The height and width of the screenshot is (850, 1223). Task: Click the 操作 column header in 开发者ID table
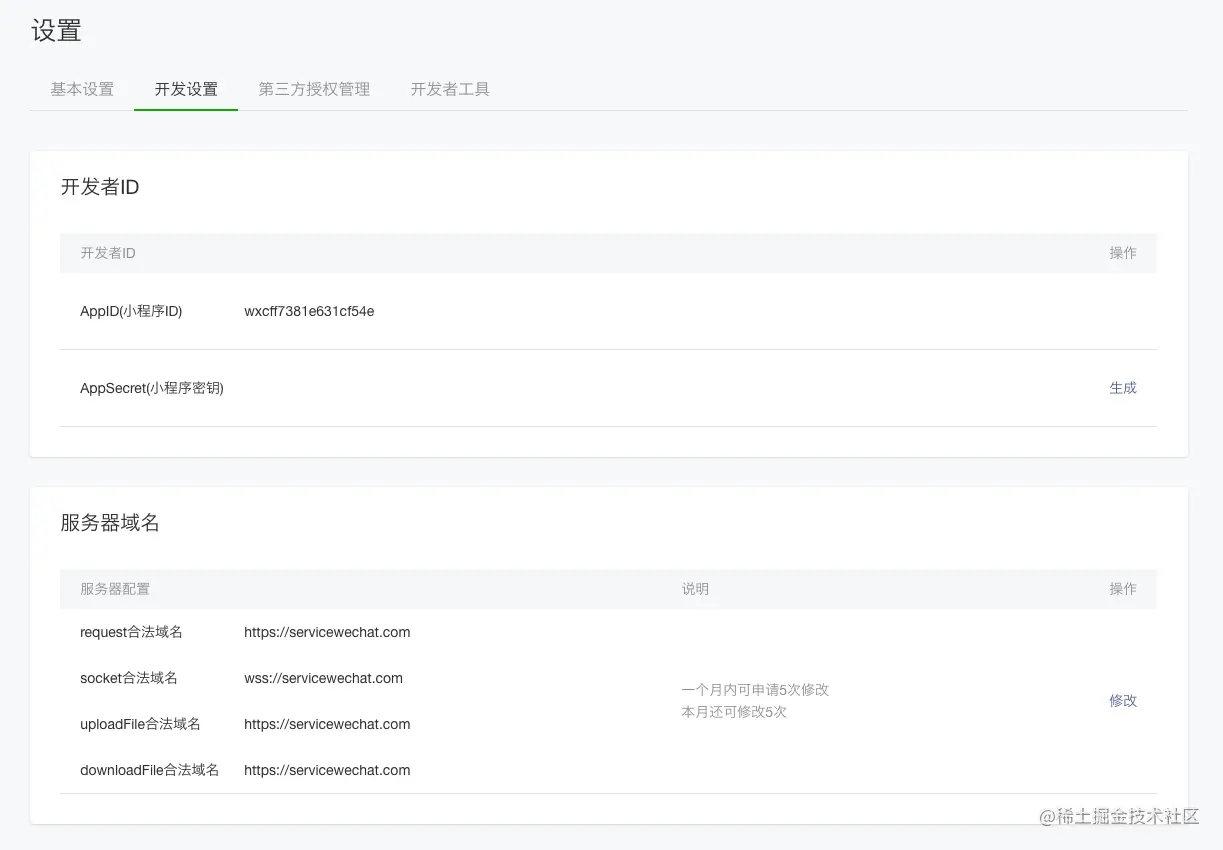pyautogui.click(x=1122, y=253)
